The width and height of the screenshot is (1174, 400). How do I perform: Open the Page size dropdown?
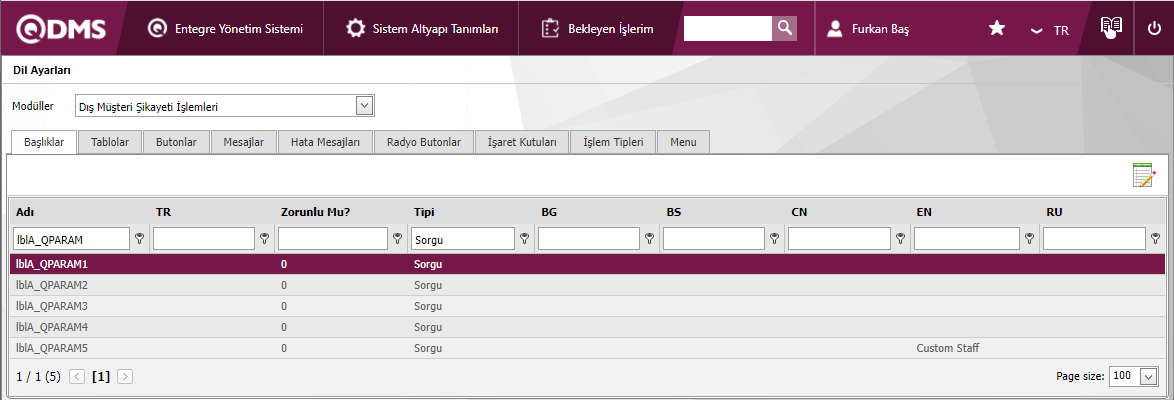click(1147, 376)
